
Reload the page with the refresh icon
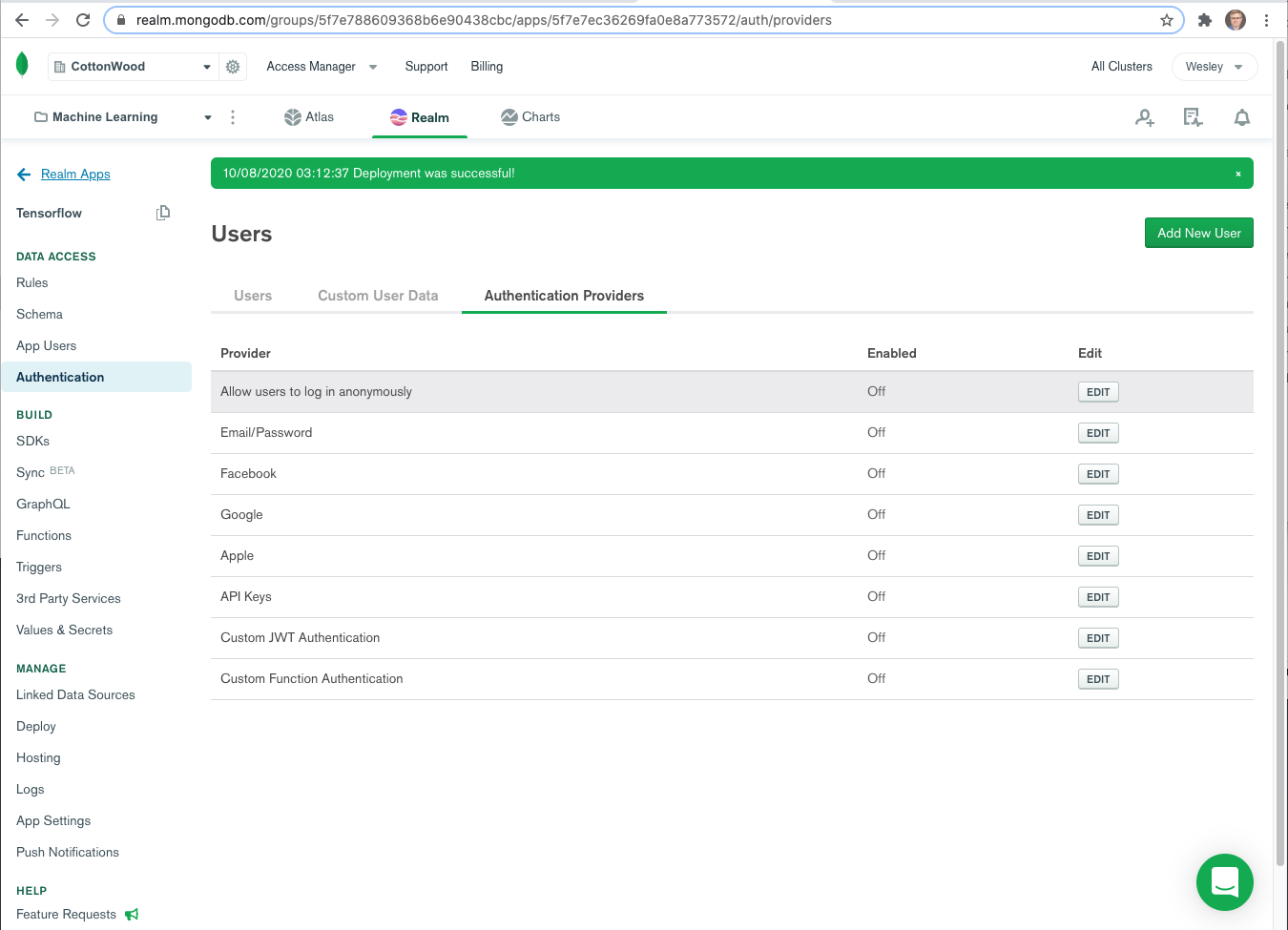click(x=83, y=20)
